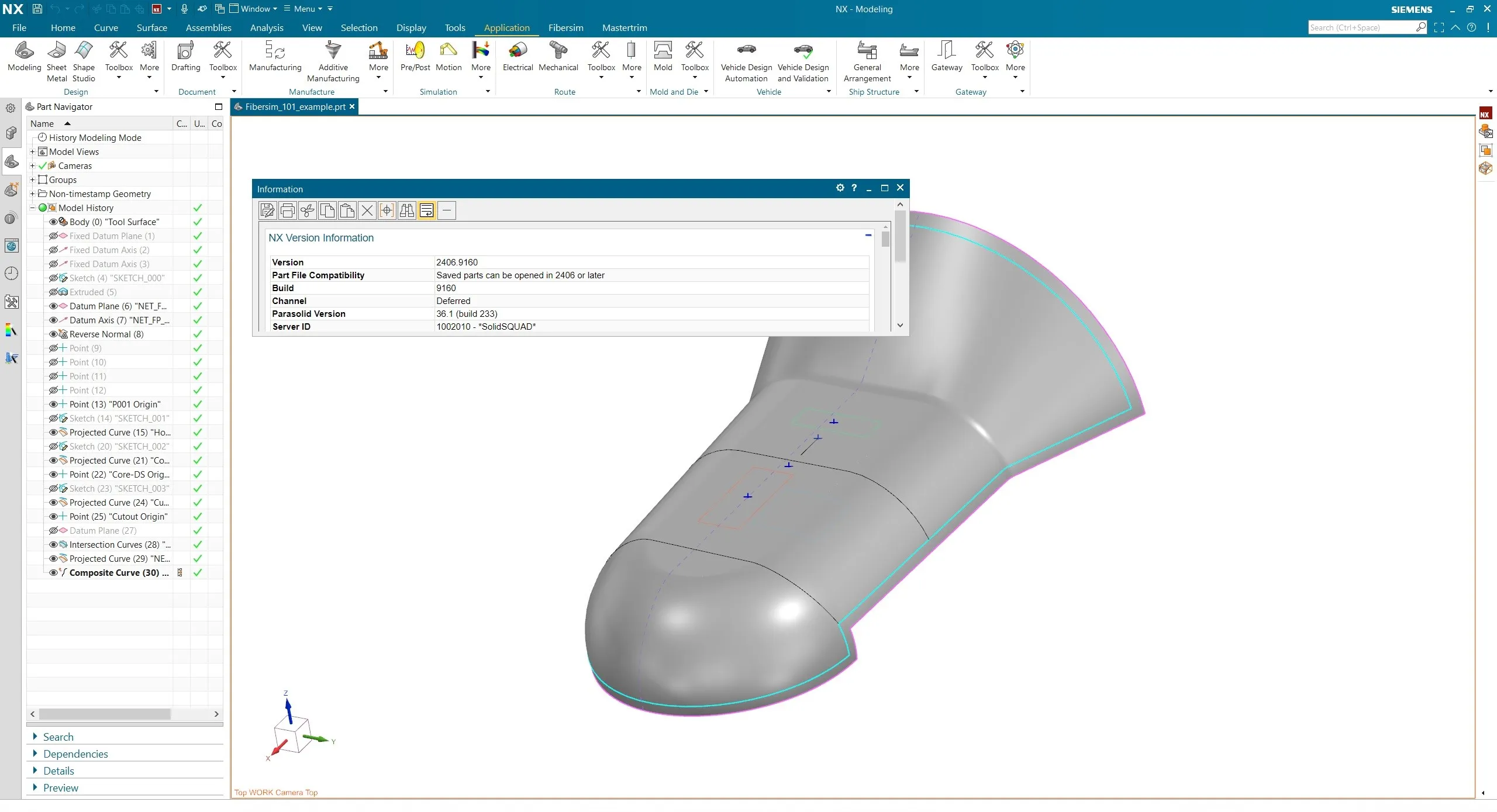The width and height of the screenshot is (1497, 812).
Task: Uncheck the green checkmark next to Extruded (5)
Action: [198, 292]
